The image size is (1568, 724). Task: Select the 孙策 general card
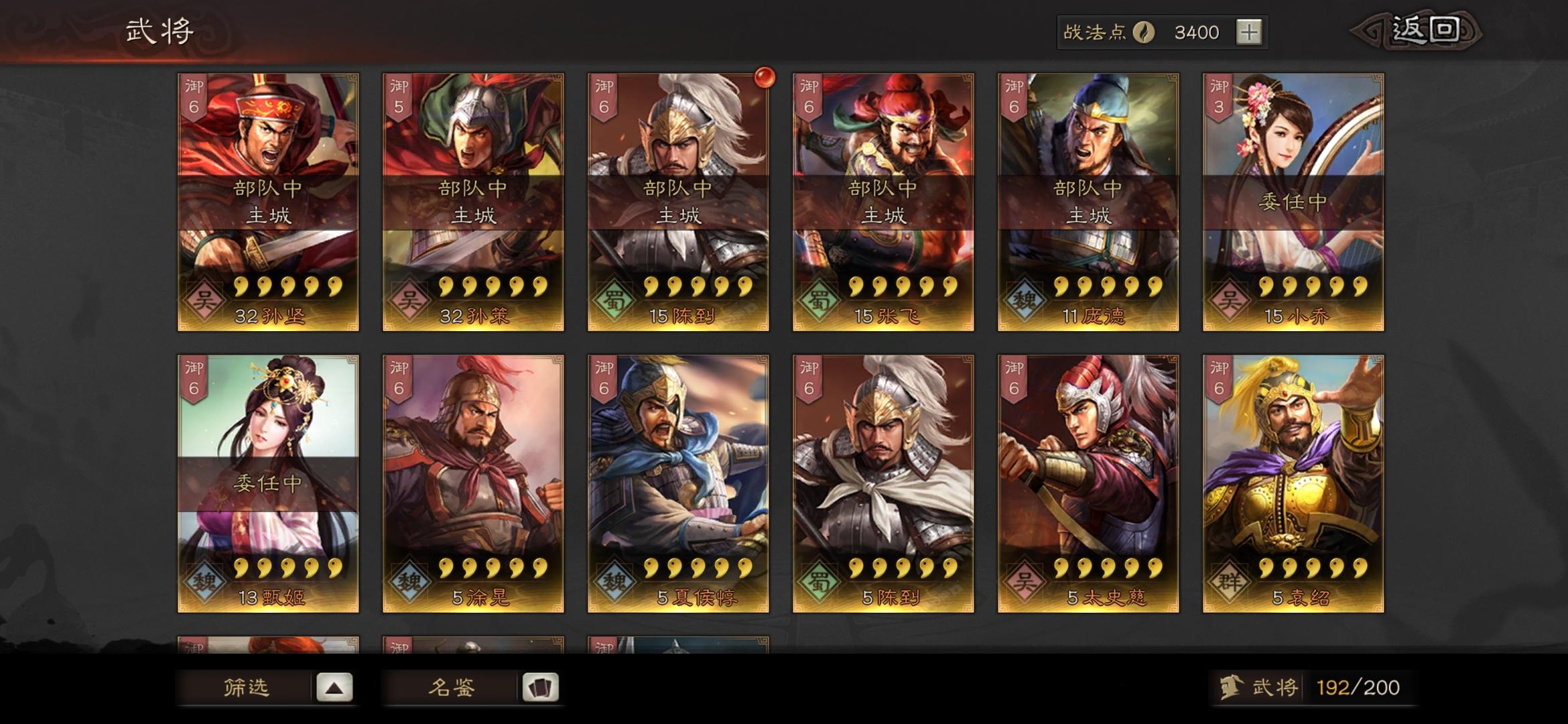tap(473, 202)
